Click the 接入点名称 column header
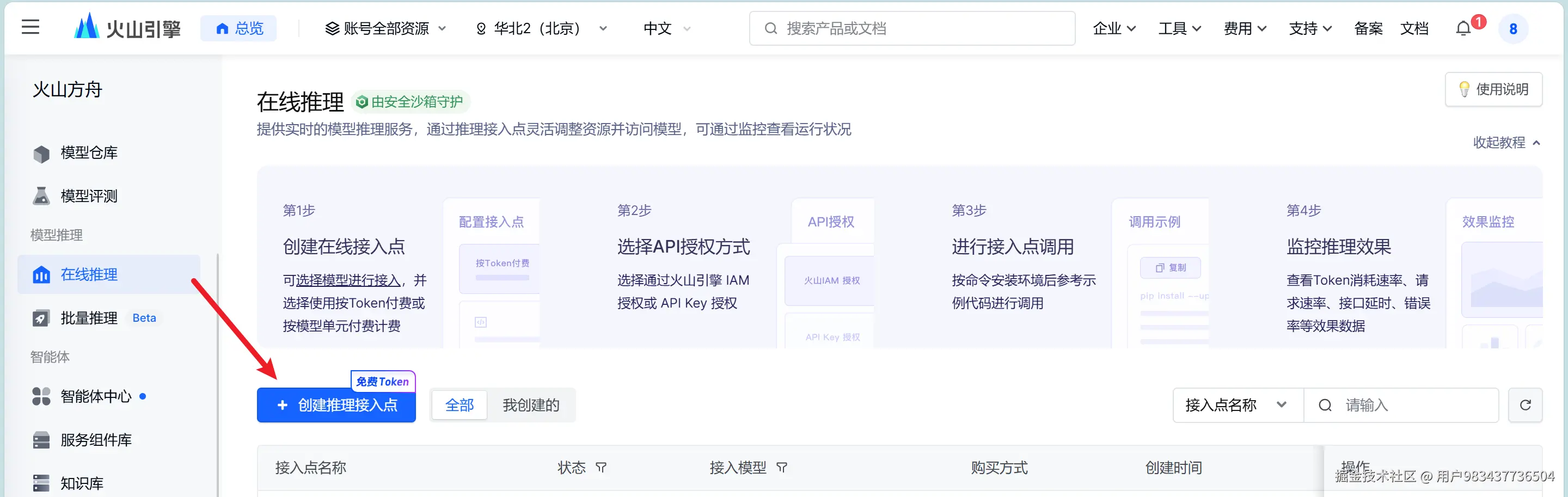This screenshot has width=1568, height=497. tap(310, 468)
